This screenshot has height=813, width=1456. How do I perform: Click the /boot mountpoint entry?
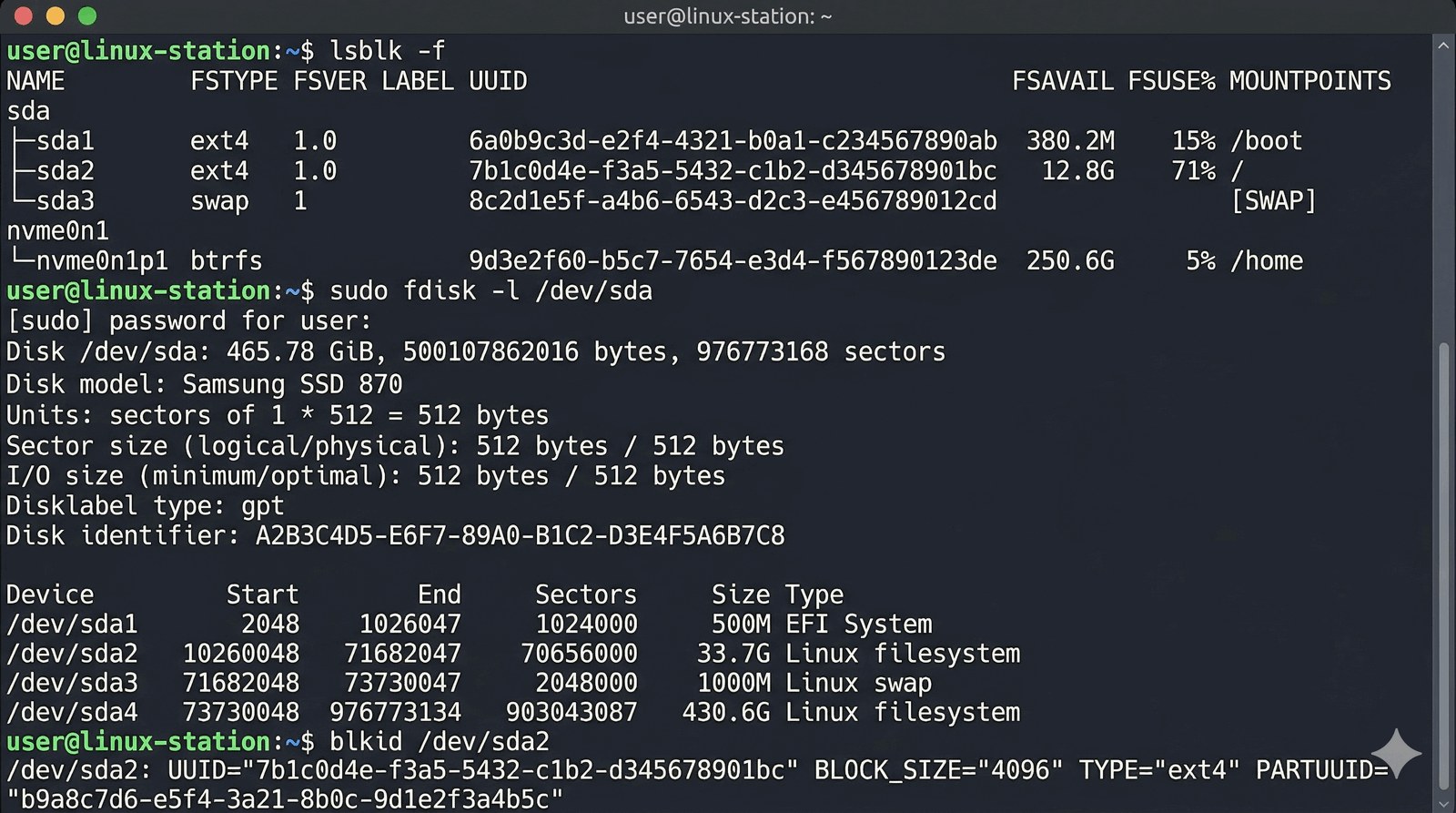tap(1266, 141)
